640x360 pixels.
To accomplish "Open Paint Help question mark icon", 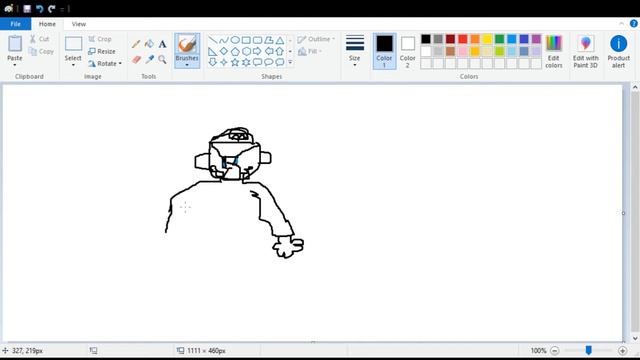I will click(633, 24).
